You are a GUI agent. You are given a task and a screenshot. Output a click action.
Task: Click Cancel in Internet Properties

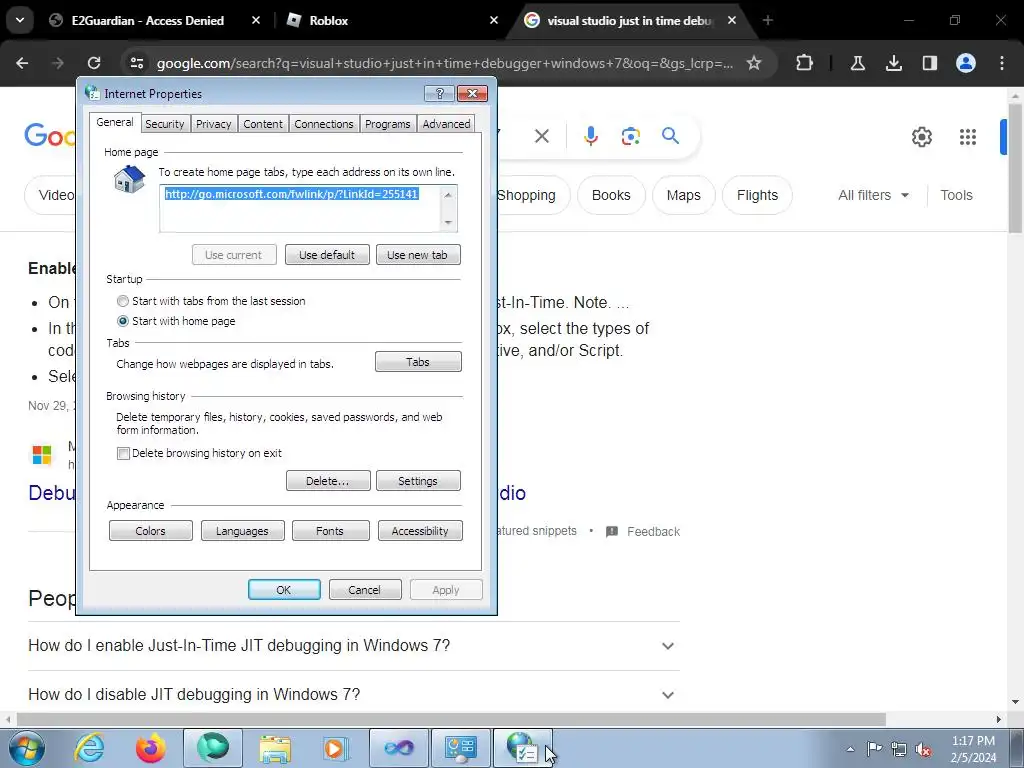pos(364,590)
